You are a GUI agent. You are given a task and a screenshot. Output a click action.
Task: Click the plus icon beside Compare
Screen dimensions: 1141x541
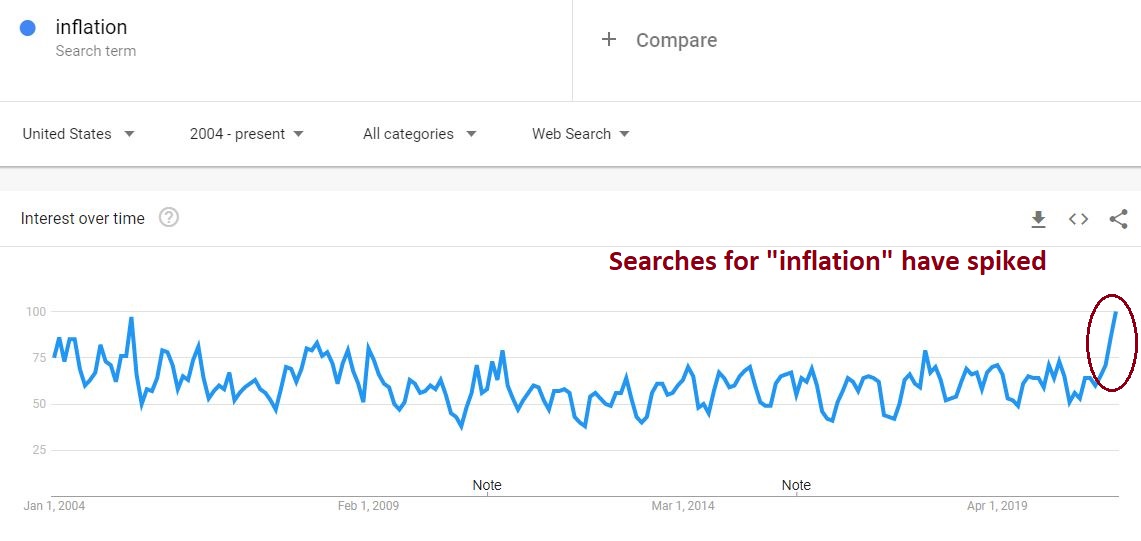pos(608,40)
